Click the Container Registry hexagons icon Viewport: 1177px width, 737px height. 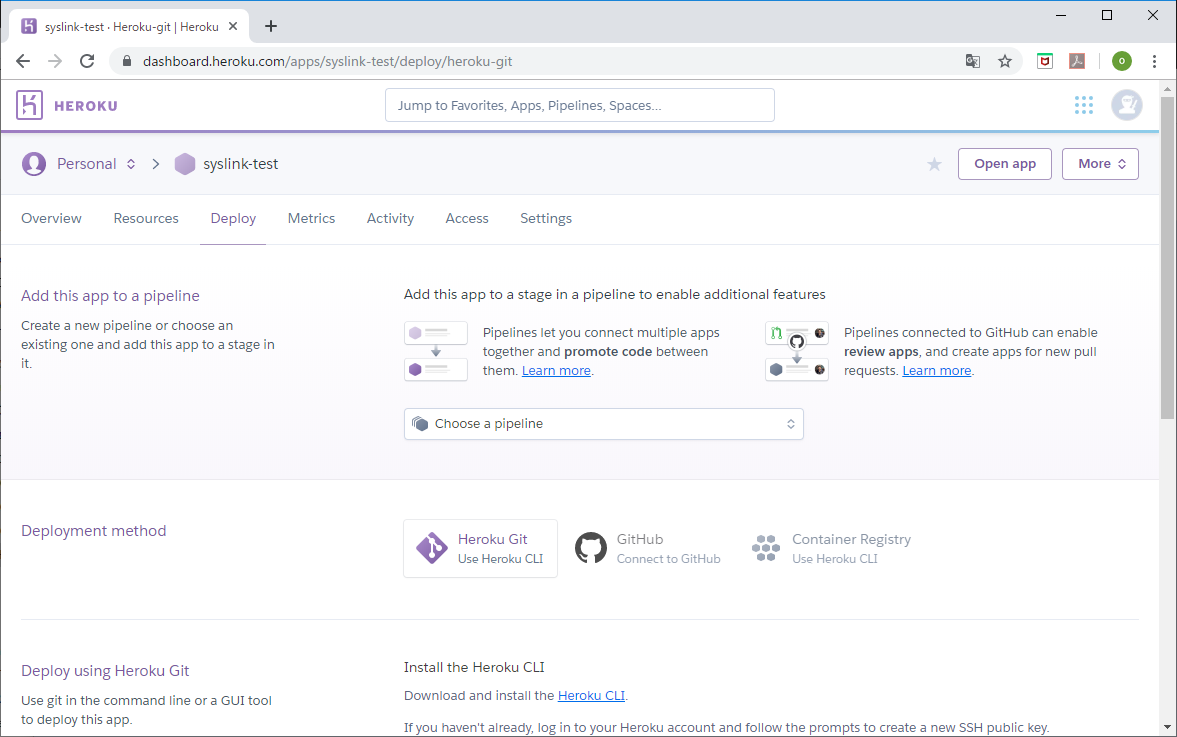(766, 548)
